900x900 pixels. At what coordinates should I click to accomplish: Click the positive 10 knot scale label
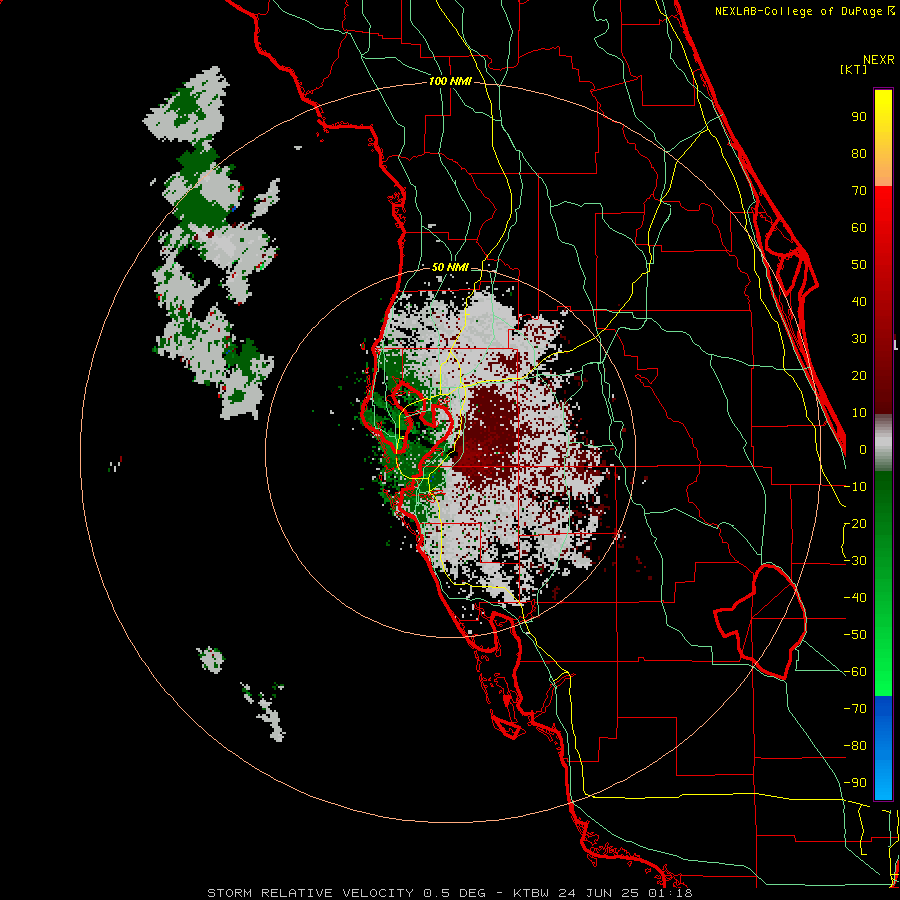click(x=859, y=413)
